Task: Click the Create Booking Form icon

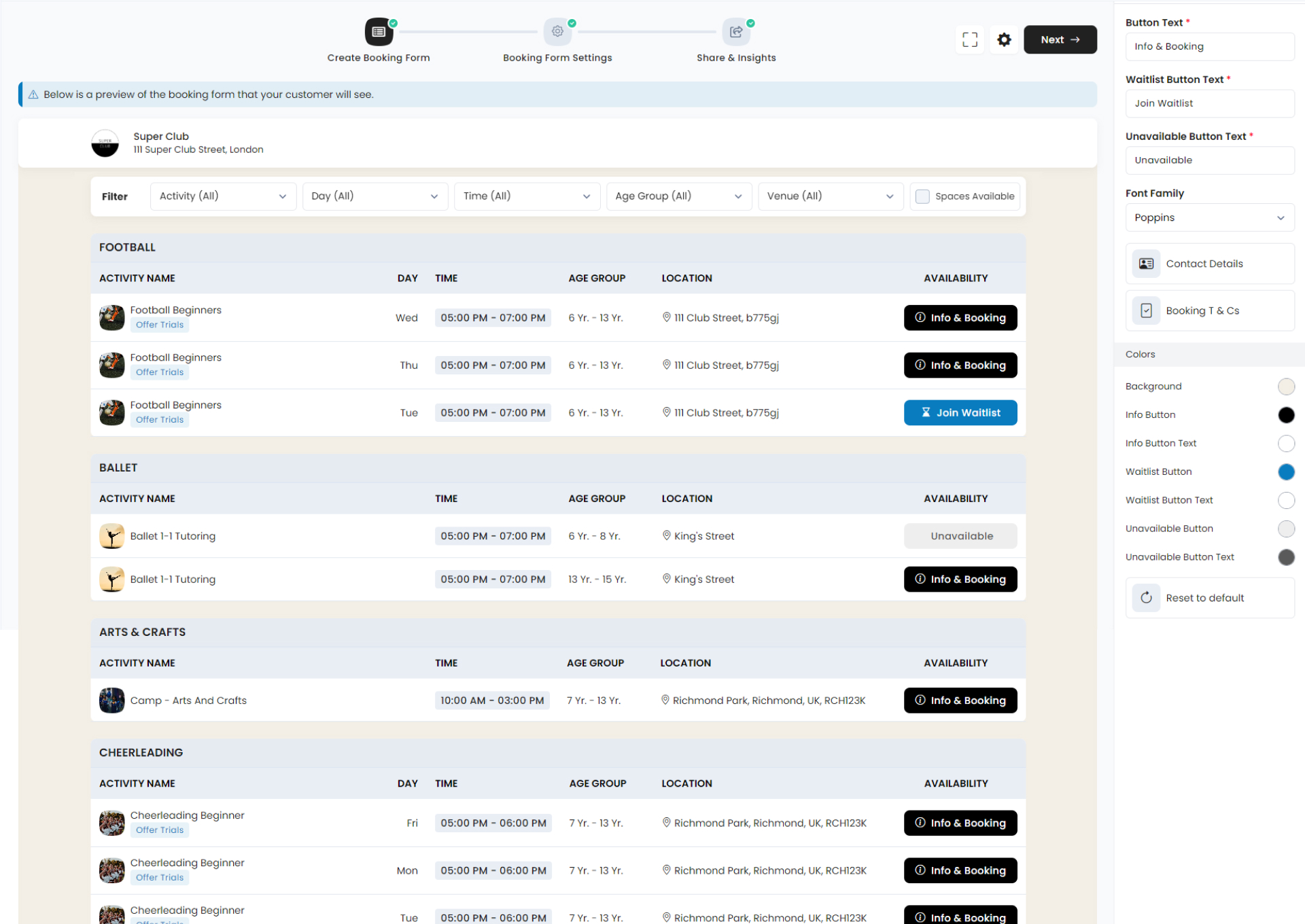Action: point(378,31)
